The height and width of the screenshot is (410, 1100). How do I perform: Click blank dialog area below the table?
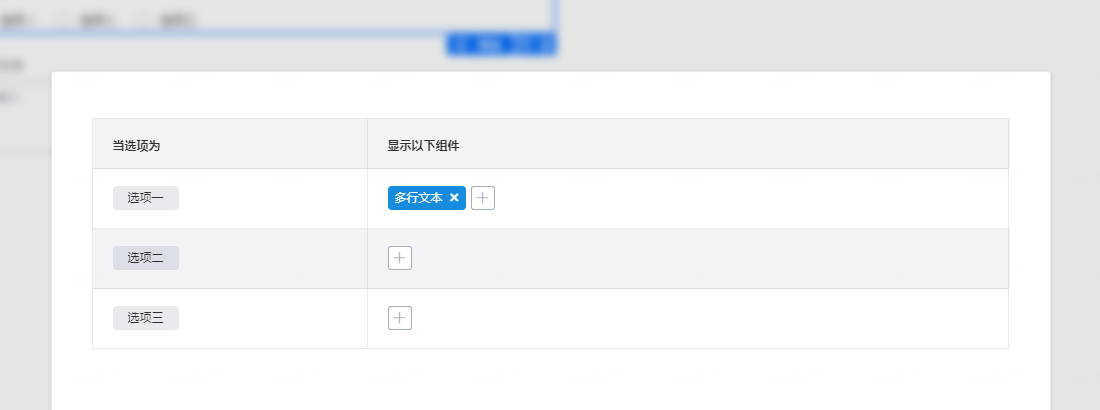pos(551,379)
